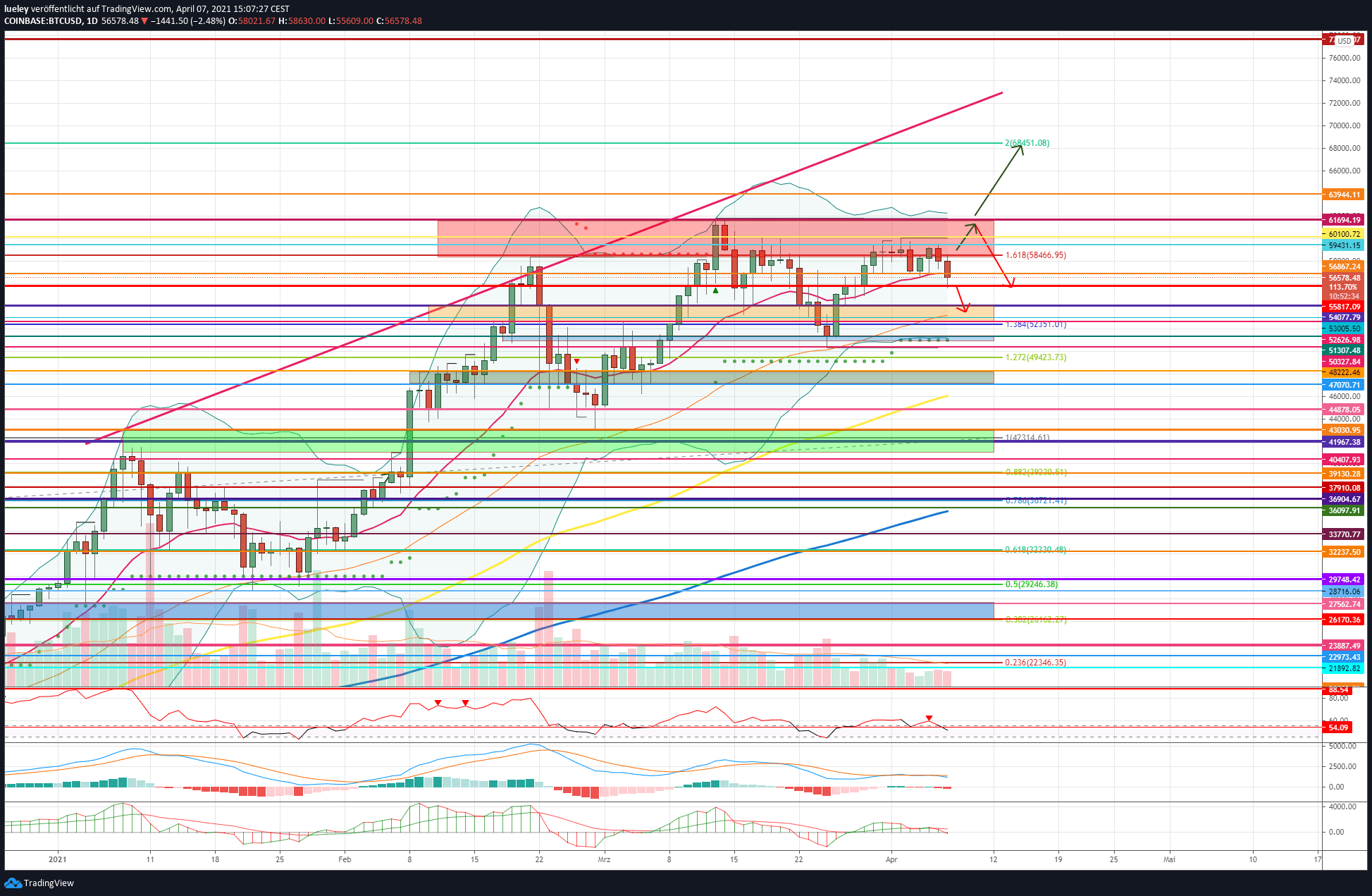Screen dimensions: 1372x896
Task: Click the 1D interval label in the chart header
Action: click(92, 21)
